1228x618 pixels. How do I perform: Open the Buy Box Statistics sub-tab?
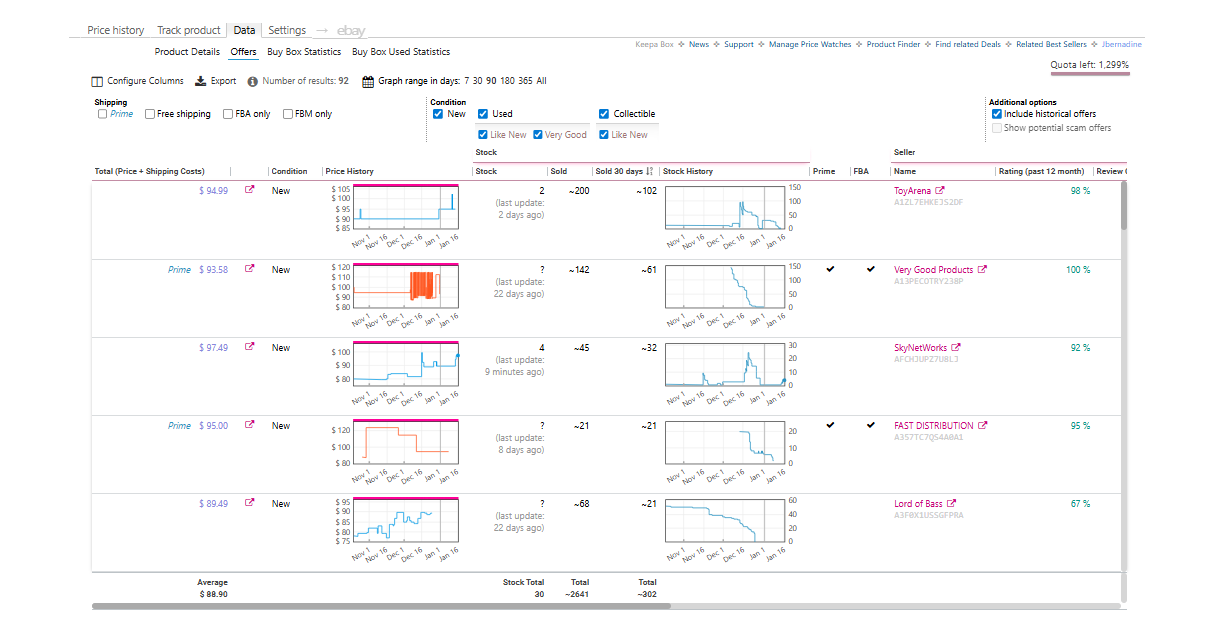tap(304, 52)
